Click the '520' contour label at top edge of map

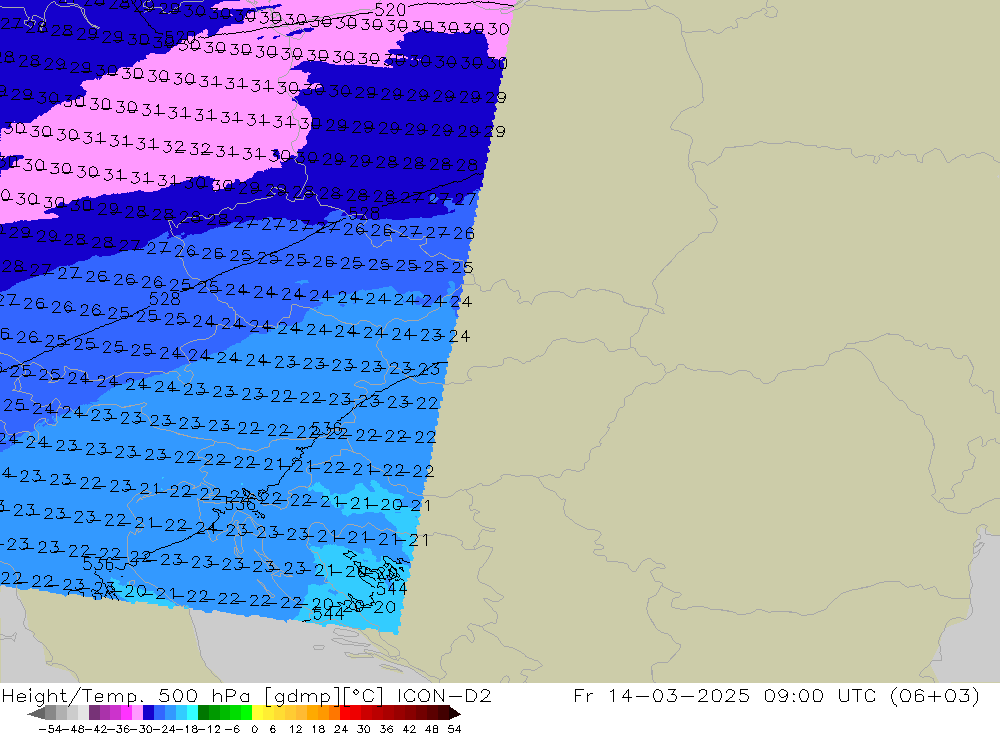pyautogui.click(x=390, y=10)
